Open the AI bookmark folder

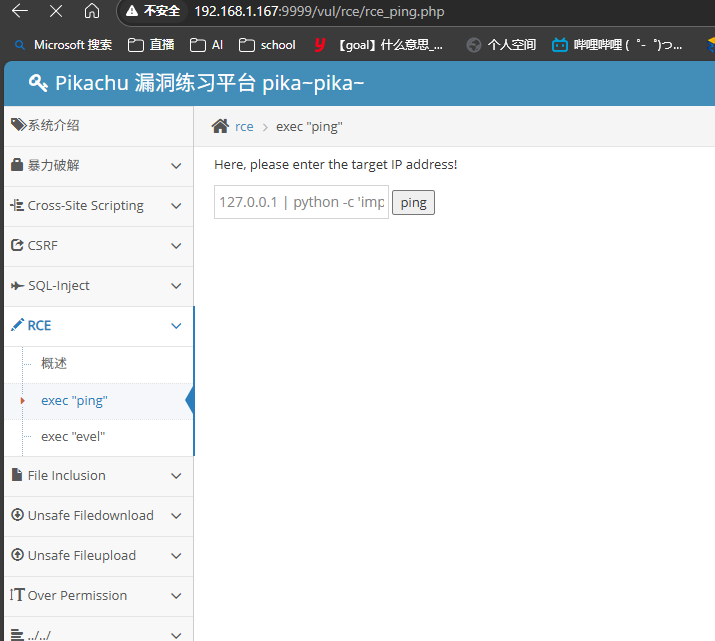pyautogui.click(x=206, y=45)
